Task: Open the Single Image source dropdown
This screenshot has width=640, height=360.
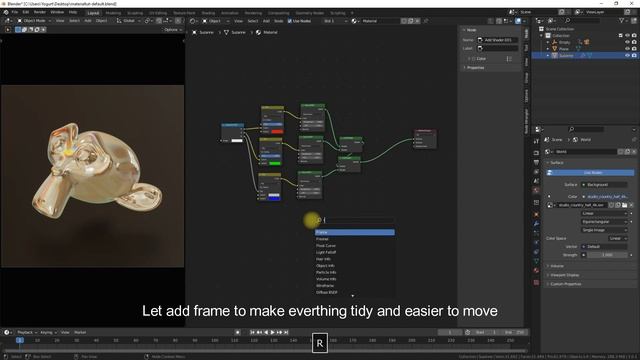Action: (x=604, y=230)
